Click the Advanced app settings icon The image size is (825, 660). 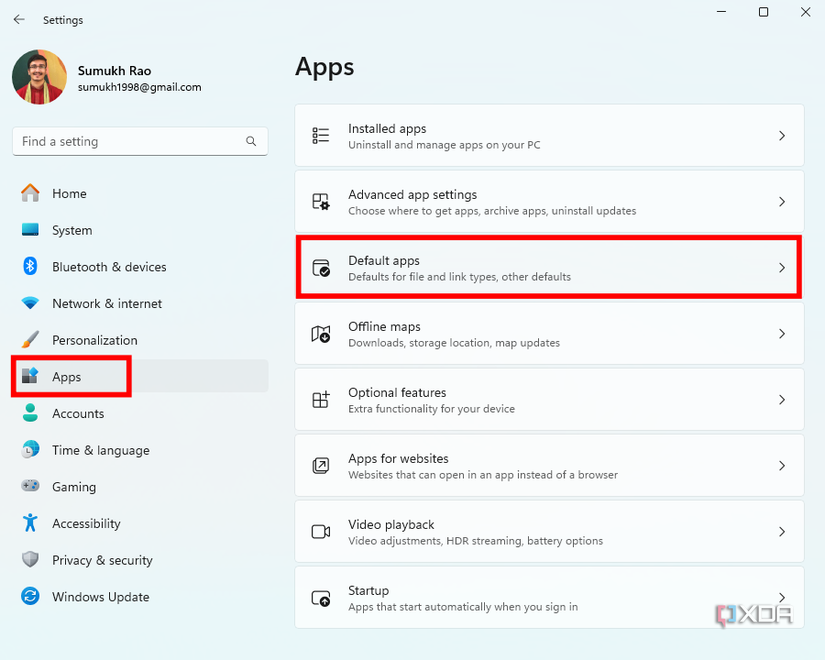[321, 202]
